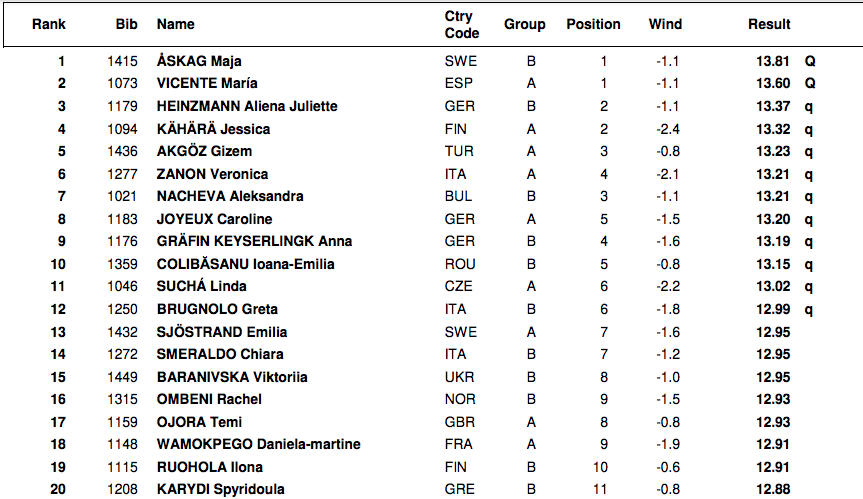Screen dimensions: 863x499
Task: Select athlete name ÅSKAG Maja
Action: pyautogui.click(x=199, y=61)
